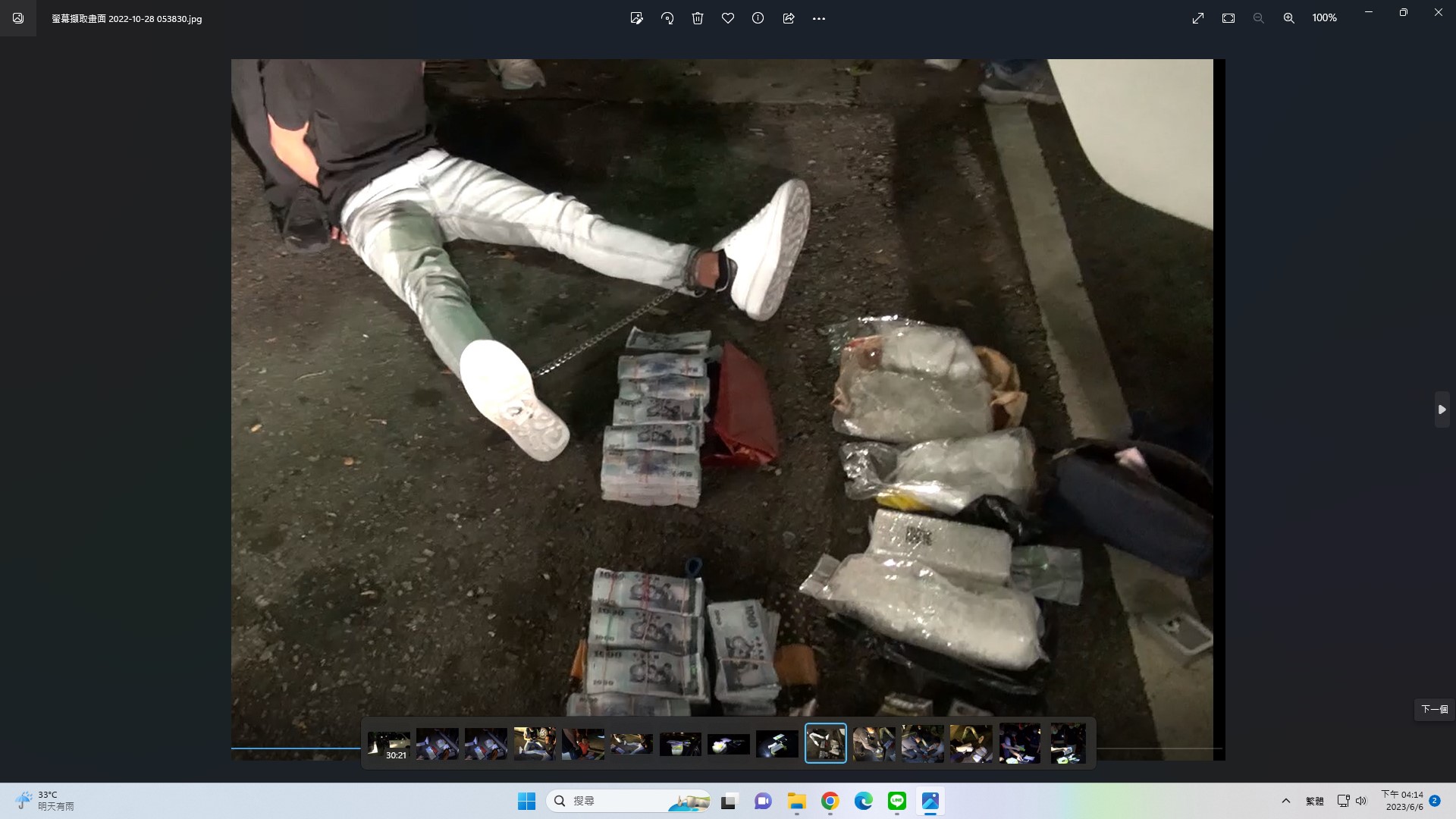This screenshot has height=819, width=1456.
Task: Select the last thumbnail in the filmstrip
Action: [1068, 744]
